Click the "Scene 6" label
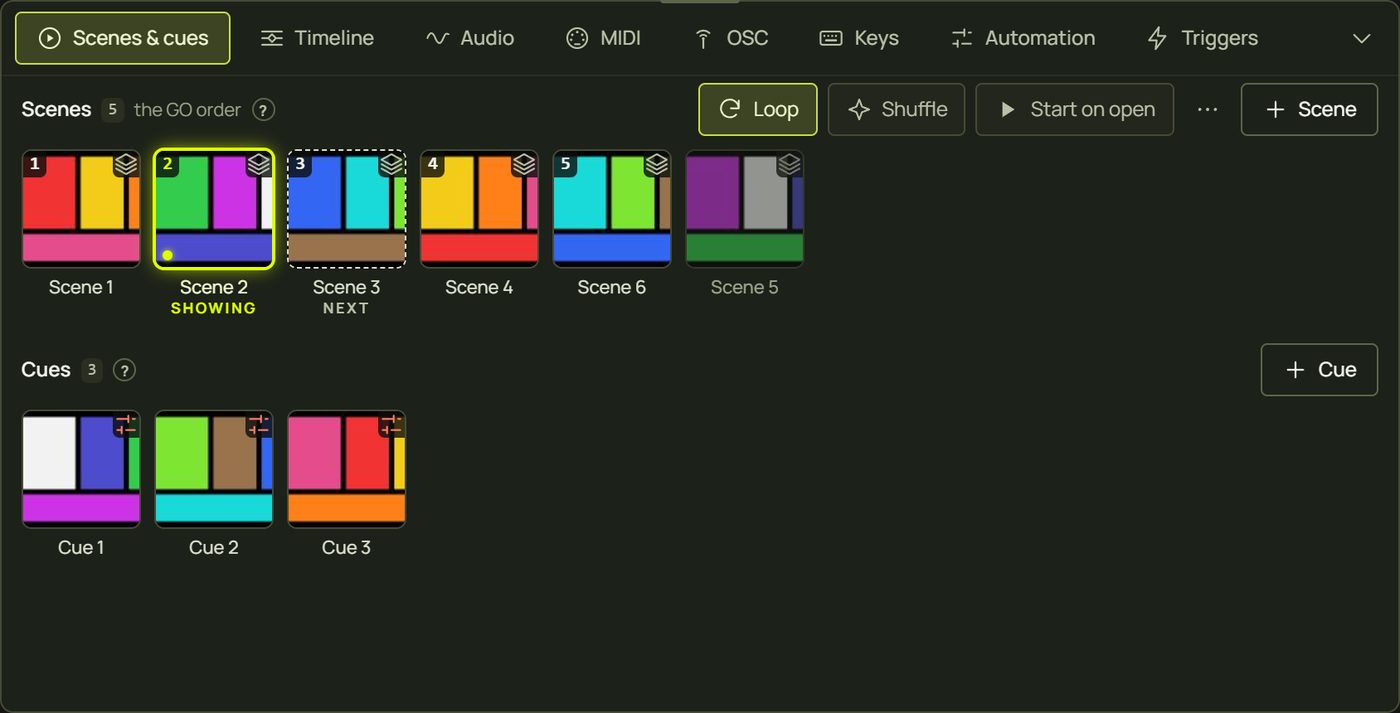This screenshot has height=713, width=1400. point(612,287)
